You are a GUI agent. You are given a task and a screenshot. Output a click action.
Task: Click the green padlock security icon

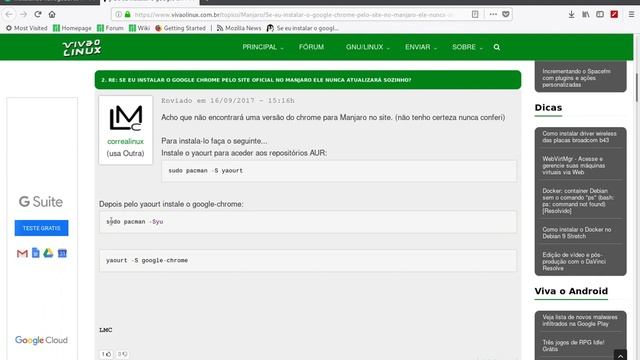127,14
